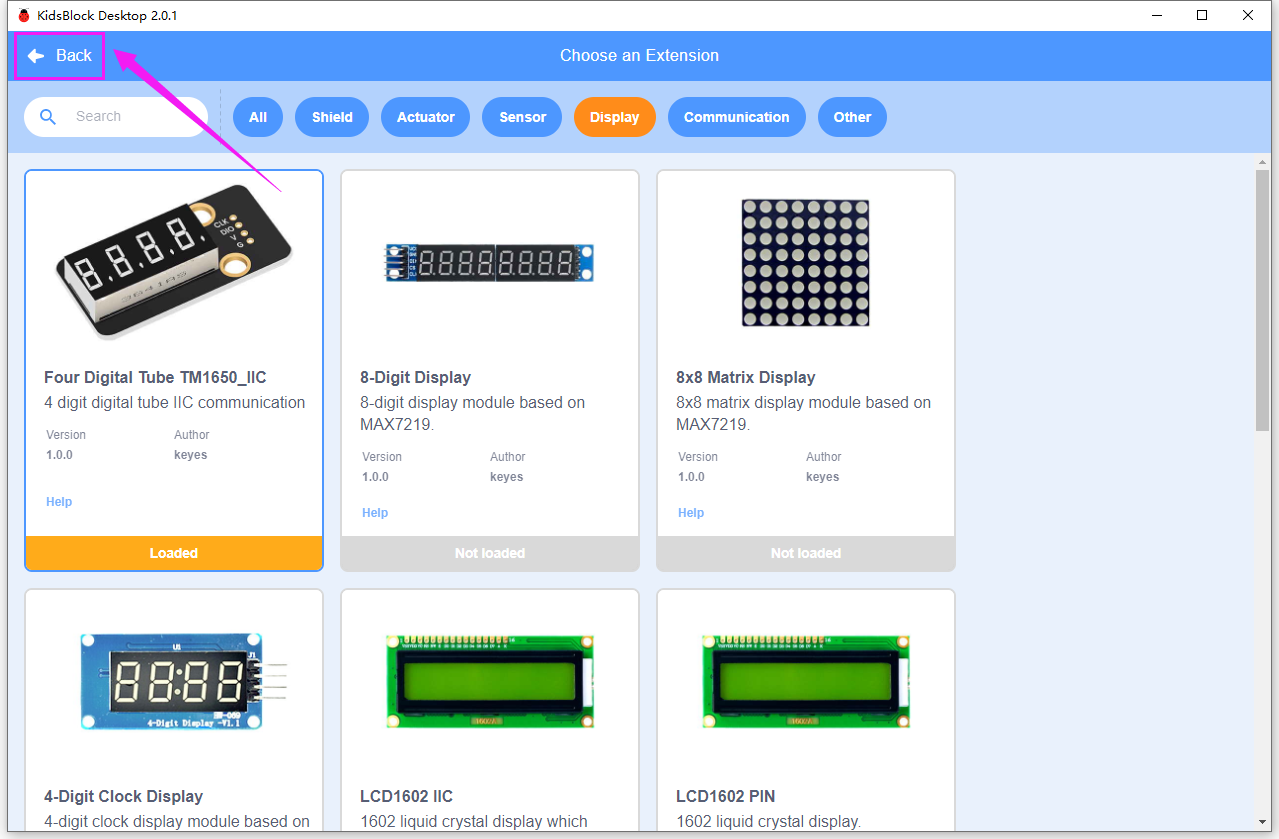Click the scrollbar down arrow
The width and height of the screenshot is (1279, 839).
pos(1262,822)
